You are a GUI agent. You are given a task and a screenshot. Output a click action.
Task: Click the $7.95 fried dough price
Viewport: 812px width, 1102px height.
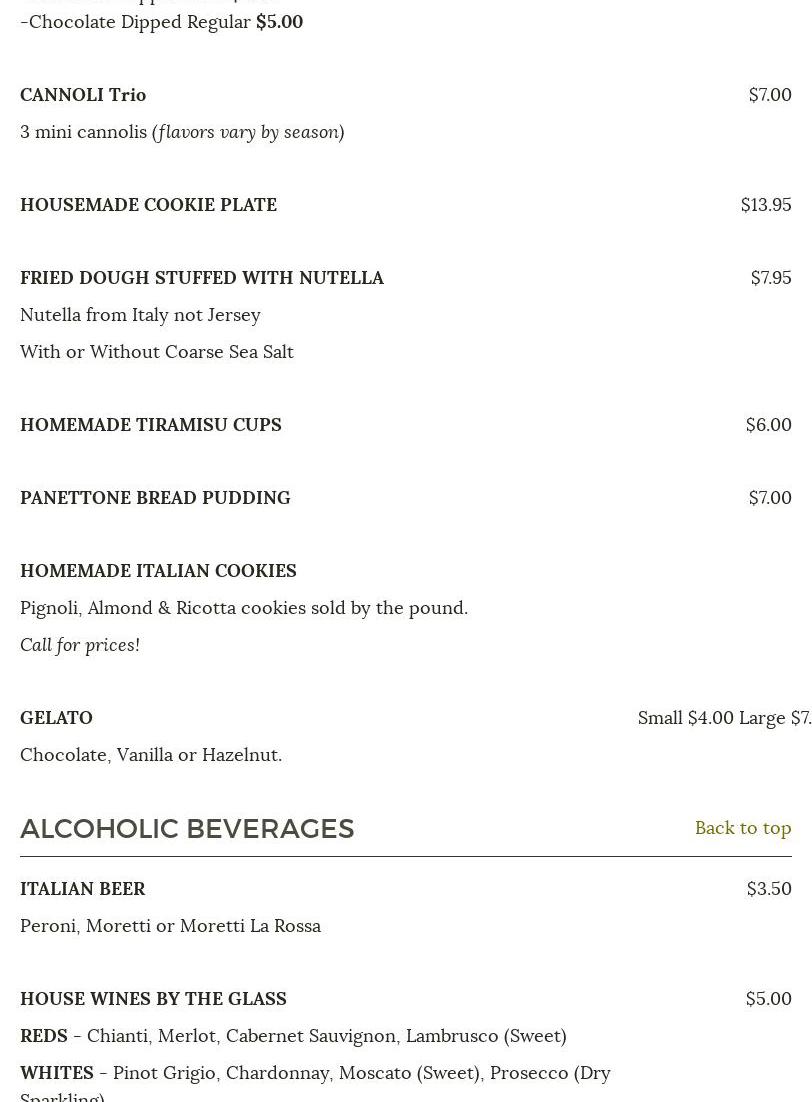(x=770, y=277)
